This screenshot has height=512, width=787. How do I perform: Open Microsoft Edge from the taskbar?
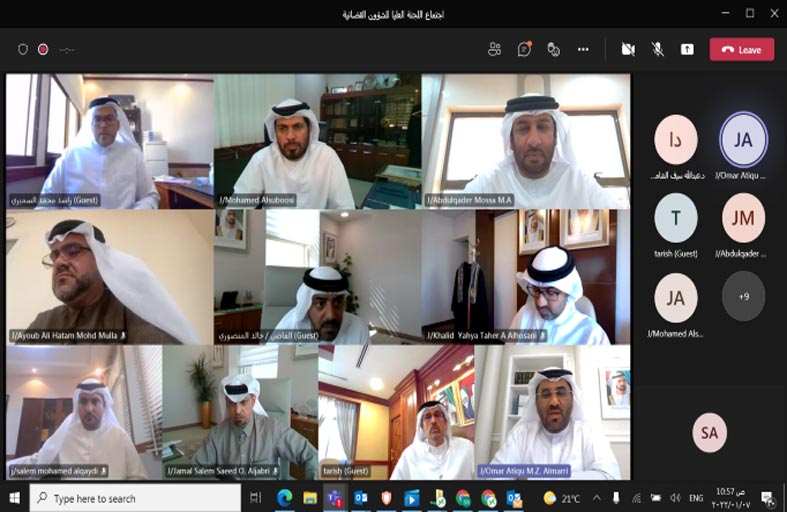[x=283, y=497]
